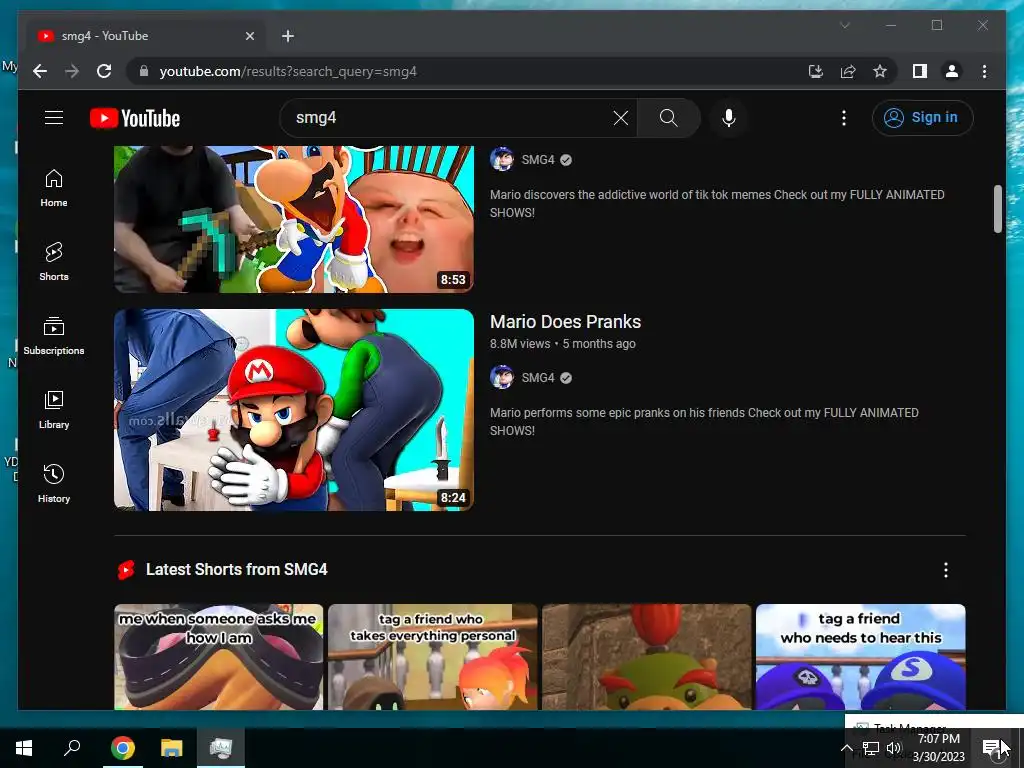Open Chrome three-dot menu
Viewport: 1024px width, 768px height.
pyautogui.click(x=984, y=71)
